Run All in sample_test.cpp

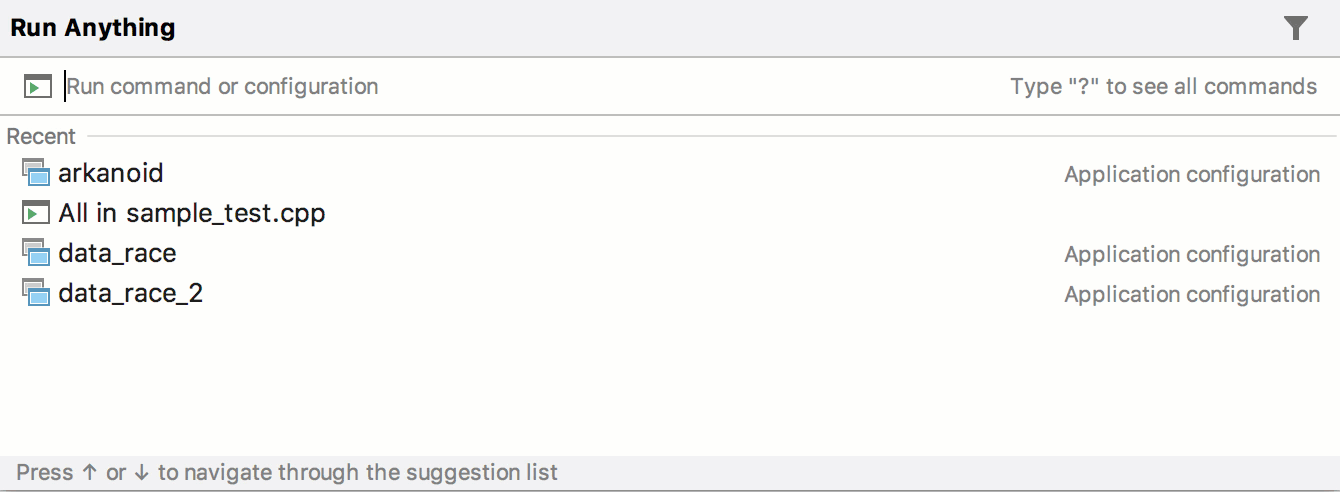pyautogui.click(x=192, y=213)
